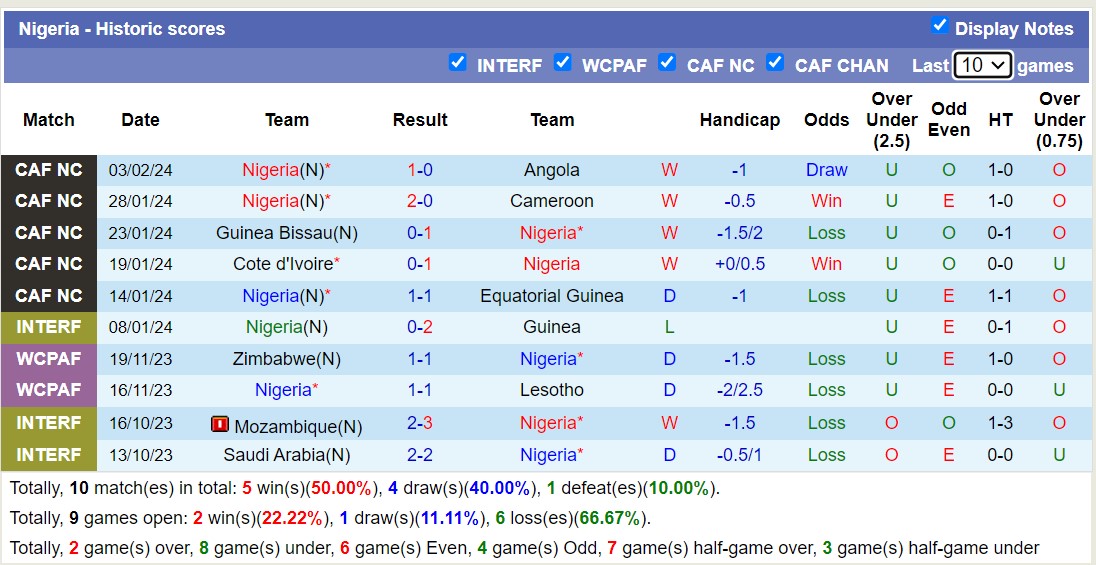Click HT score 1-1 in Equatorial Guinea row
Viewport: 1096px width, 565px height.
tap(1000, 296)
